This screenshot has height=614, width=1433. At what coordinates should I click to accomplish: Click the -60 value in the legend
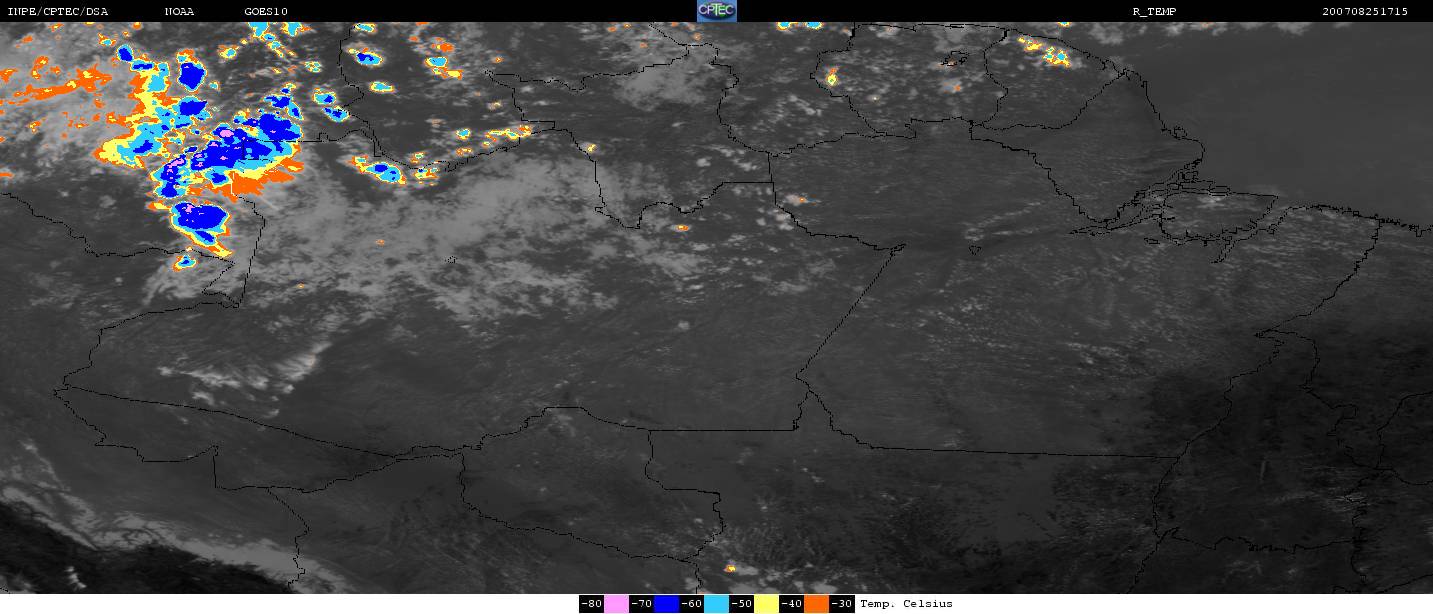pos(691,604)
